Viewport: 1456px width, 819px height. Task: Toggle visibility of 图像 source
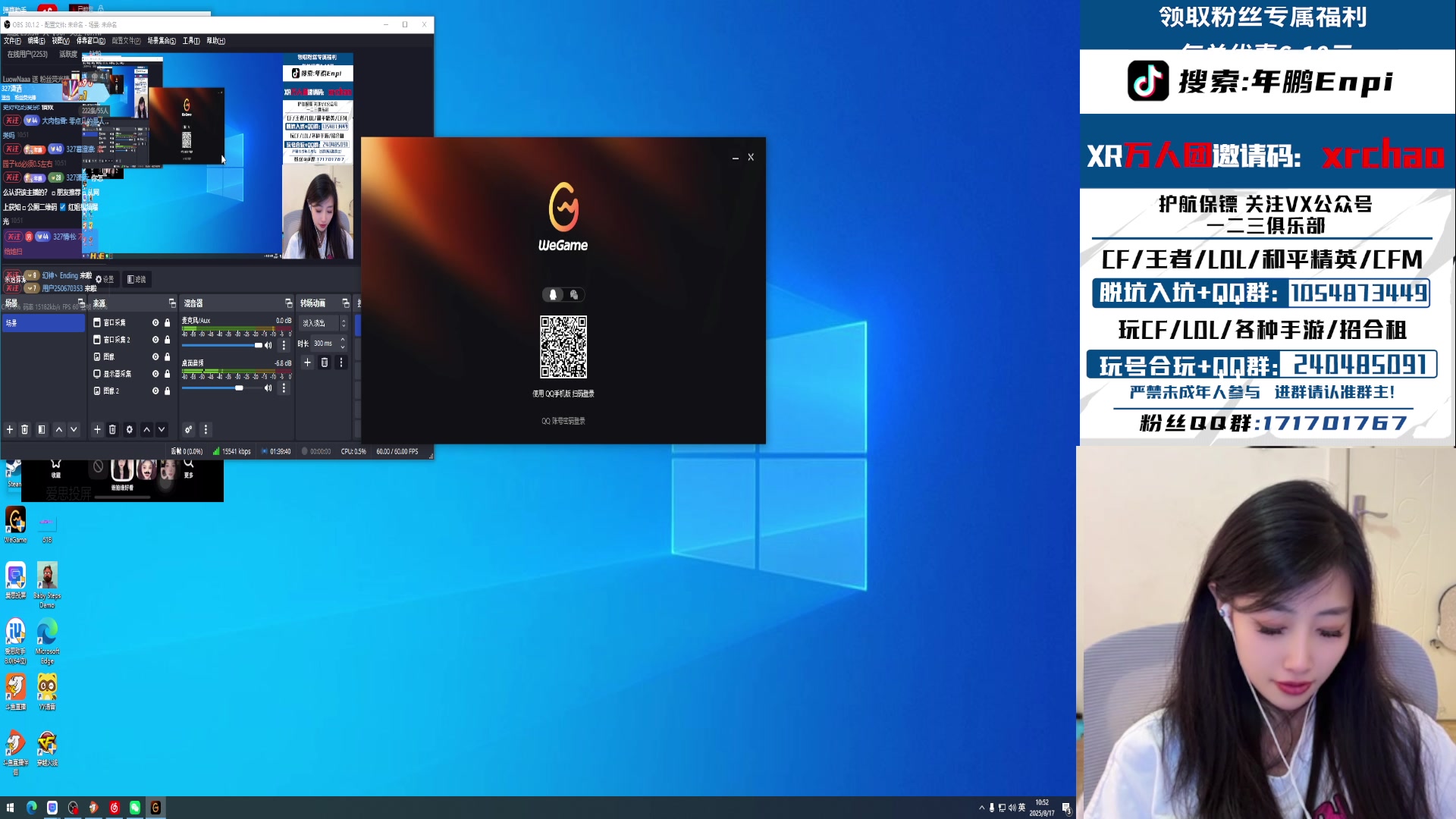tap(155, 356)
